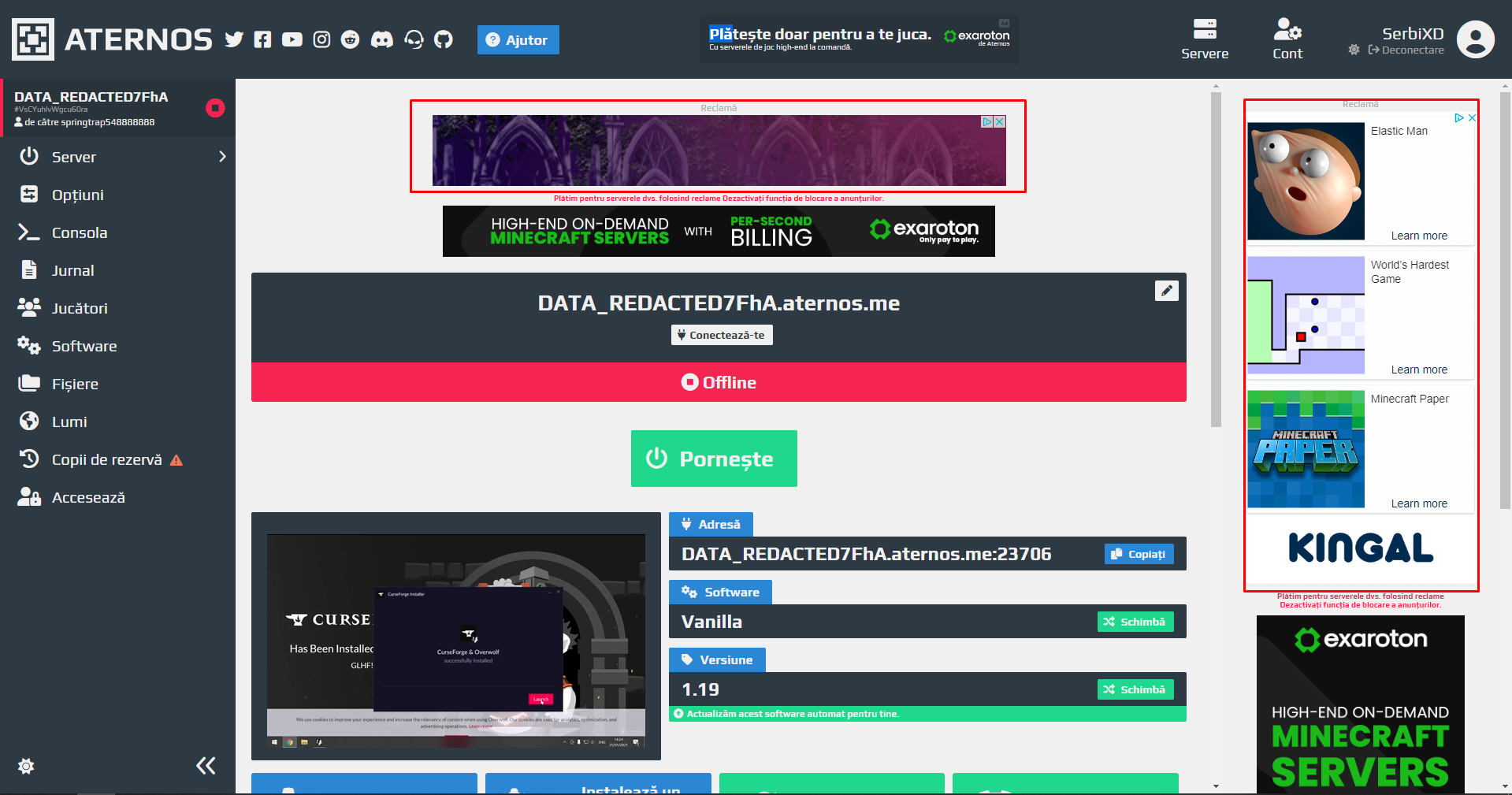Click the Deconectare logout link
Viewport: 1512px width, 795px height.
point(1406,50)
